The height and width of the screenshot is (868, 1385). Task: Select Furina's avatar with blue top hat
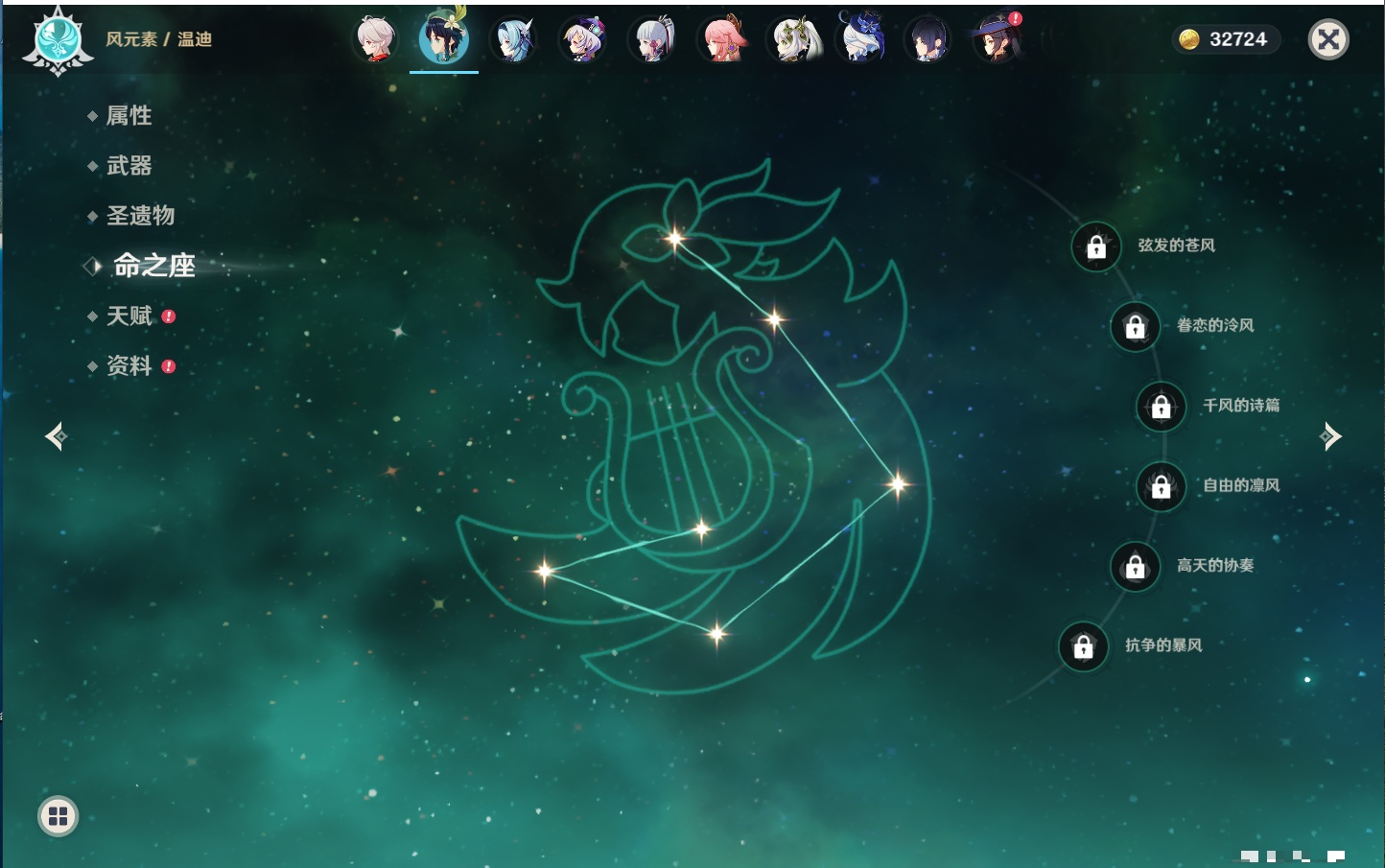(x=860, y=37)
